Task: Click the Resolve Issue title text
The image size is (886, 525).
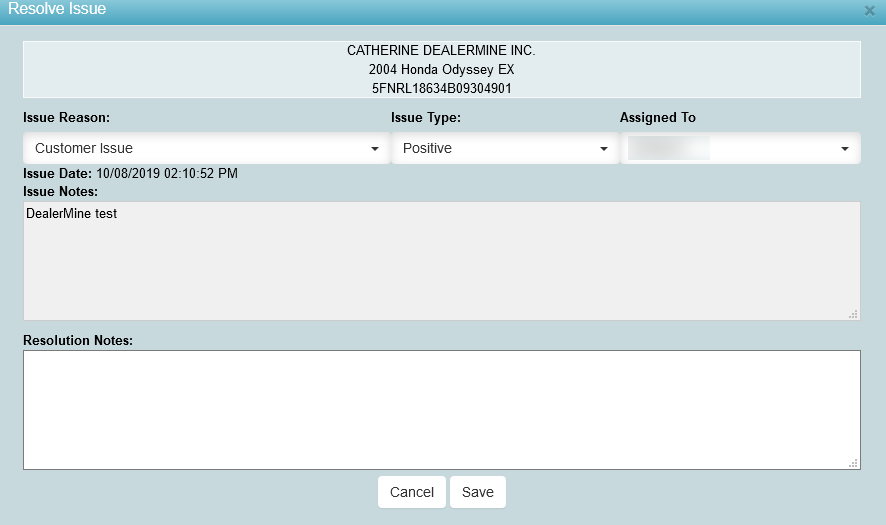Action: pyautogui.click(x=57, y=9)
